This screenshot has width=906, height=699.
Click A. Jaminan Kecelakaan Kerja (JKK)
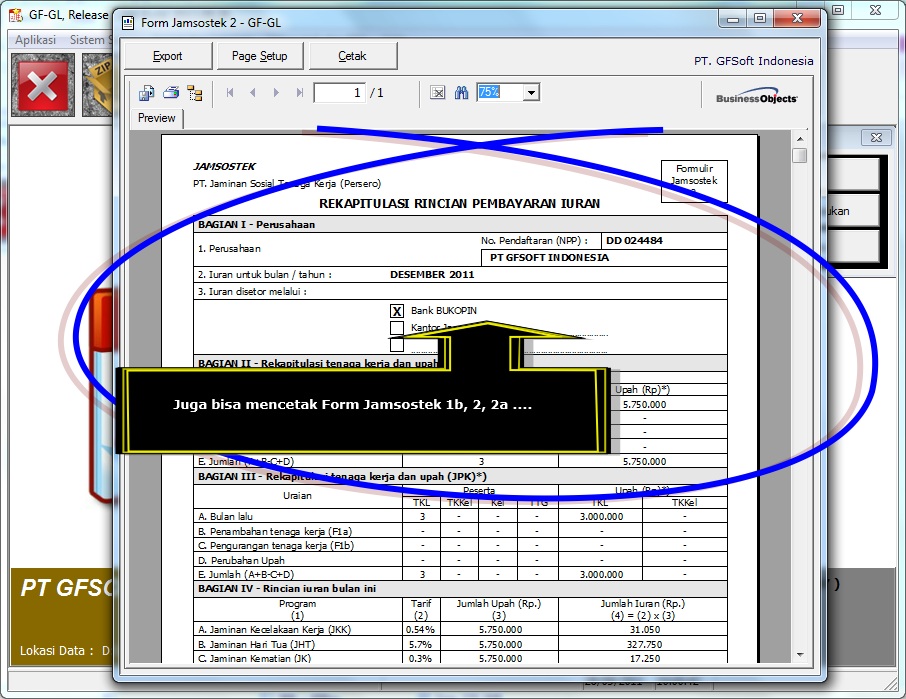274,630
